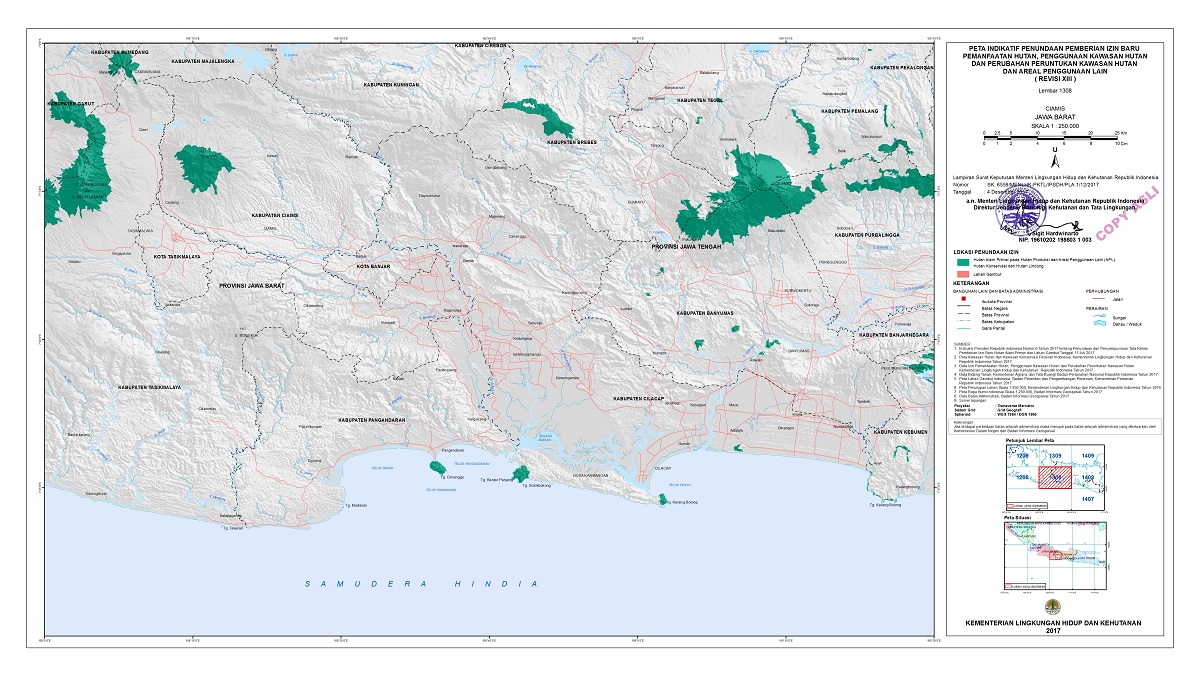The height and width of the screenshot is (677, 1200).
Task: Click the 'KABUPATEN PANGANDARAN' map label
Action: pyautogui.click(x=370, y=421)
